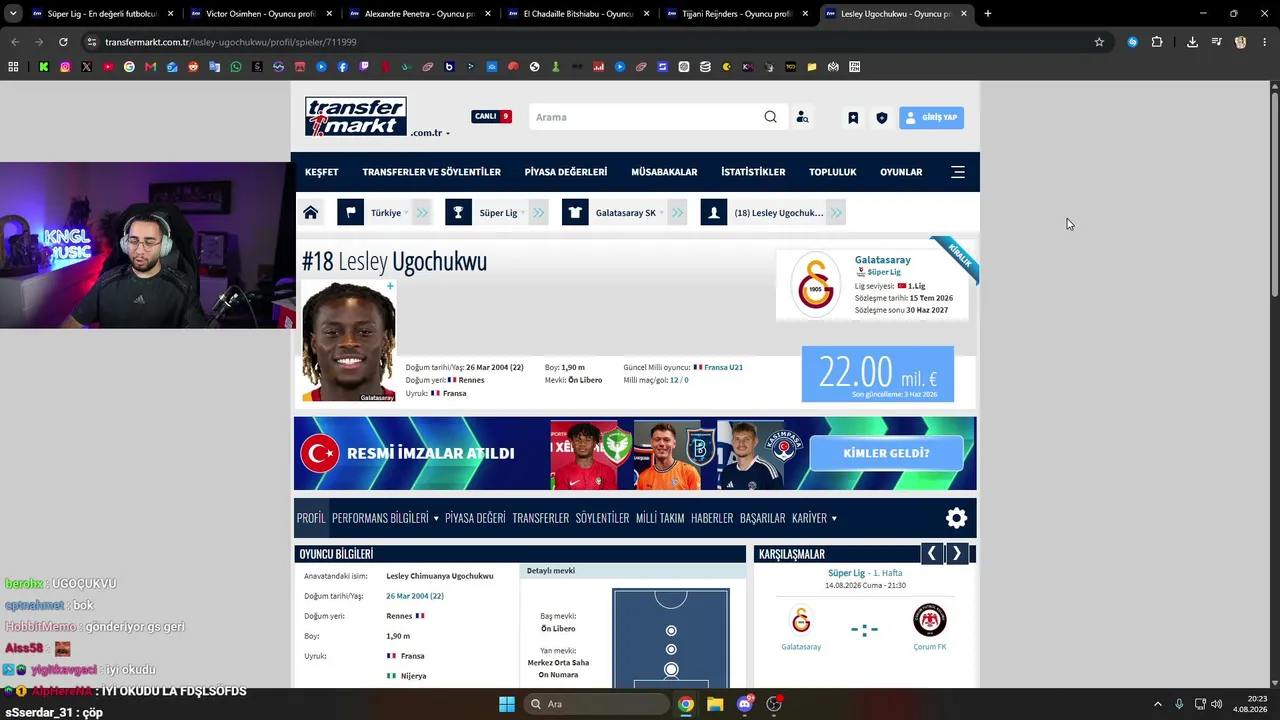Bookmark this page with the star icon
This screenshot has height=720, width=1280.
[x=1099, y=42]
